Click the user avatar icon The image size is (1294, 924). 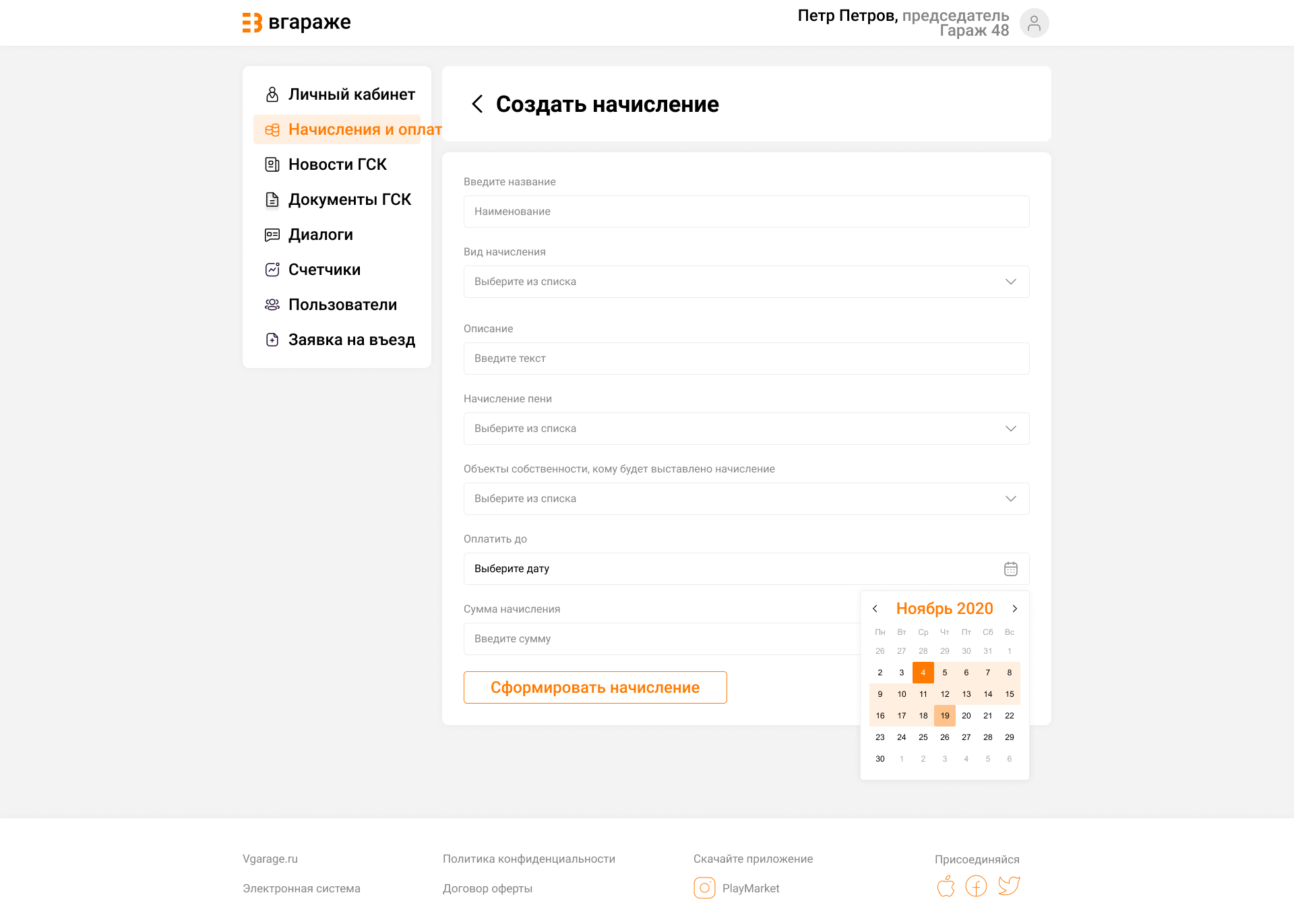(1034, 23)
